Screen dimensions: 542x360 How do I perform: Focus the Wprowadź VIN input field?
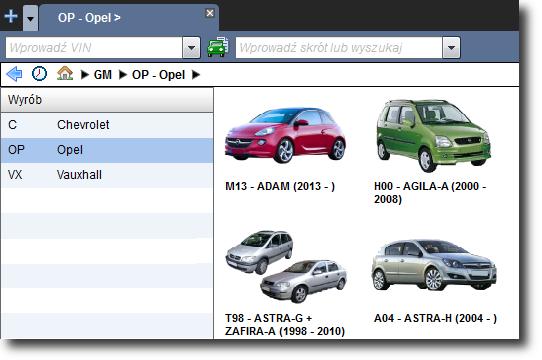tap(94, 48)
